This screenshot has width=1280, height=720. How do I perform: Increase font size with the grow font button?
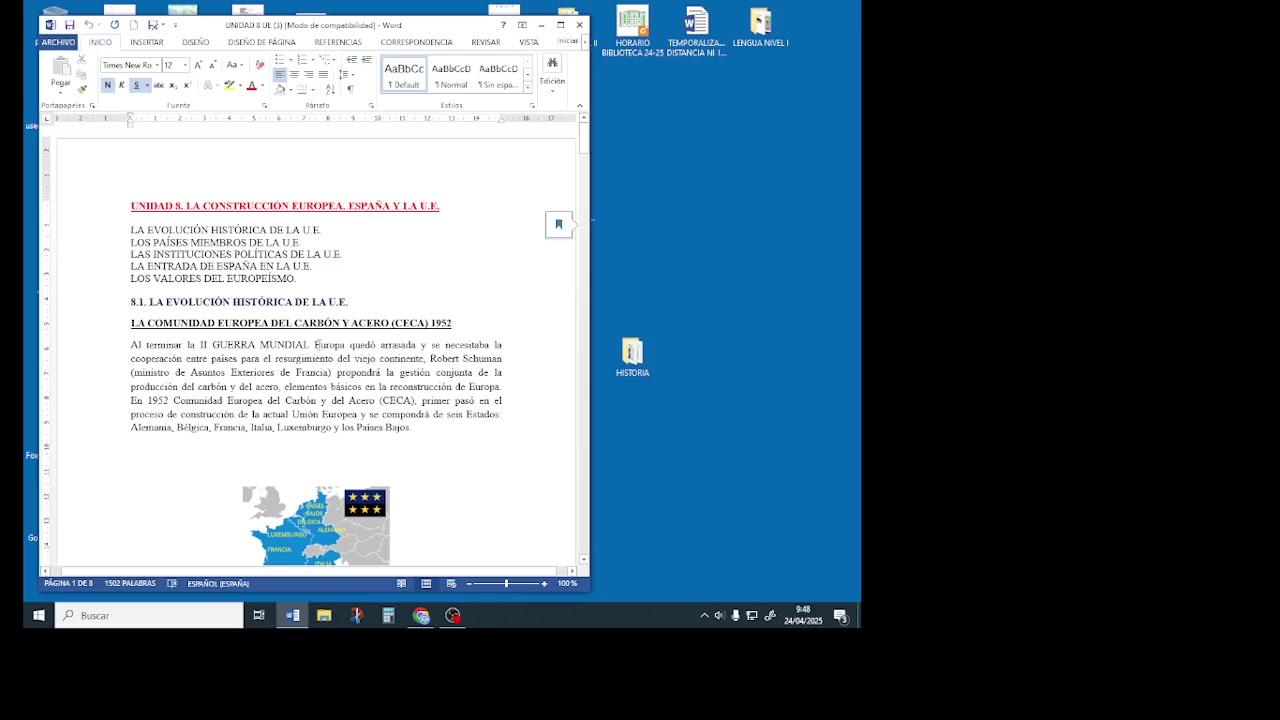[x=198, y=65]
